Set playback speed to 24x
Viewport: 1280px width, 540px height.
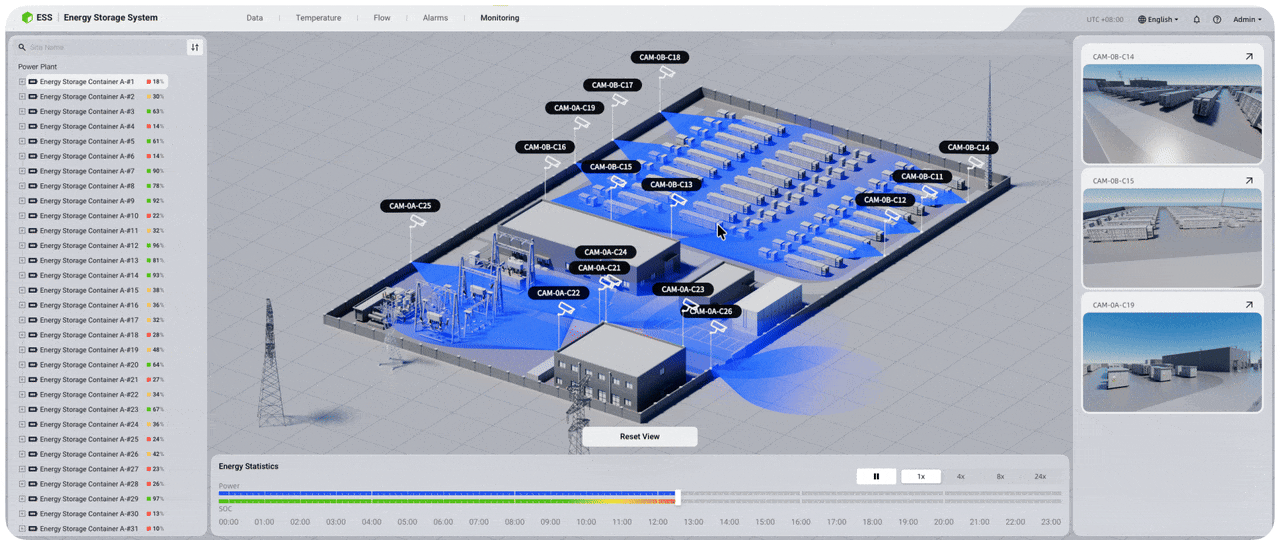pos(1040,476)
